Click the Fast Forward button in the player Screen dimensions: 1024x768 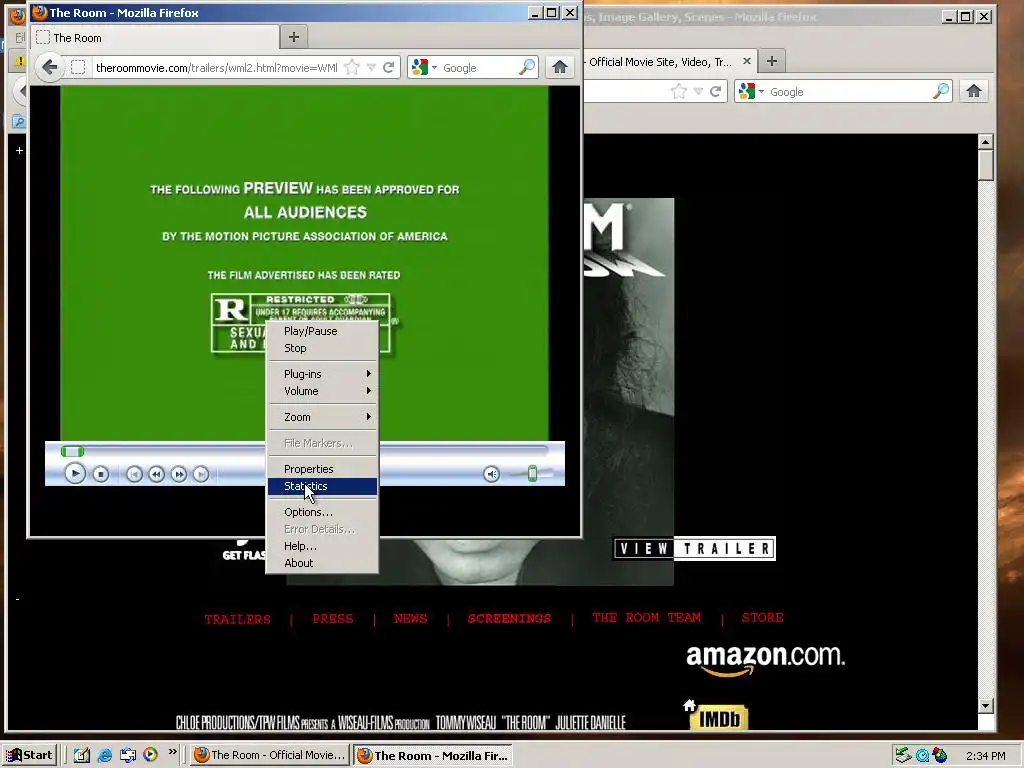click(x=178, y=474)
